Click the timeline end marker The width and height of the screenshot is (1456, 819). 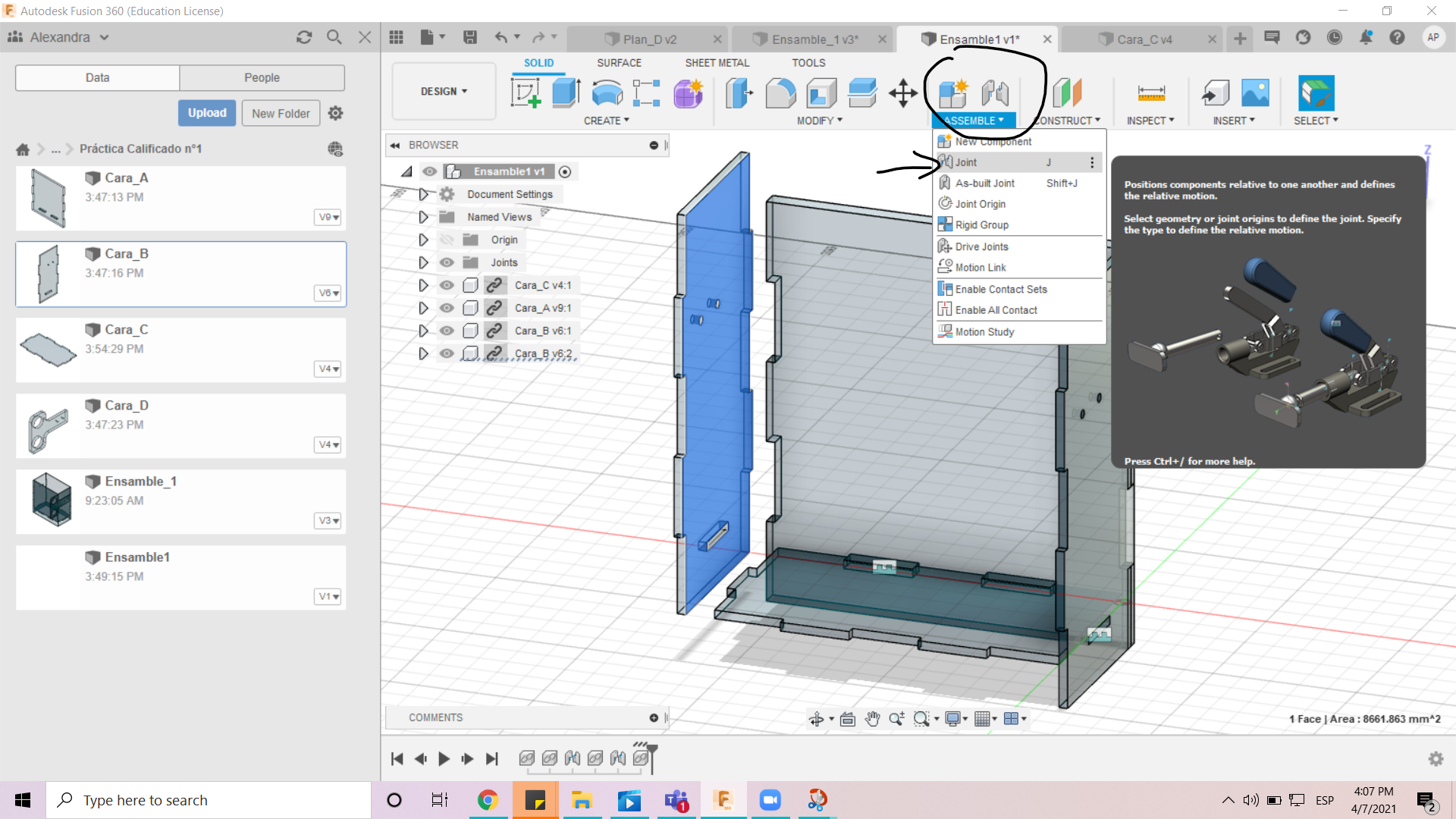[x=651, y=758]
